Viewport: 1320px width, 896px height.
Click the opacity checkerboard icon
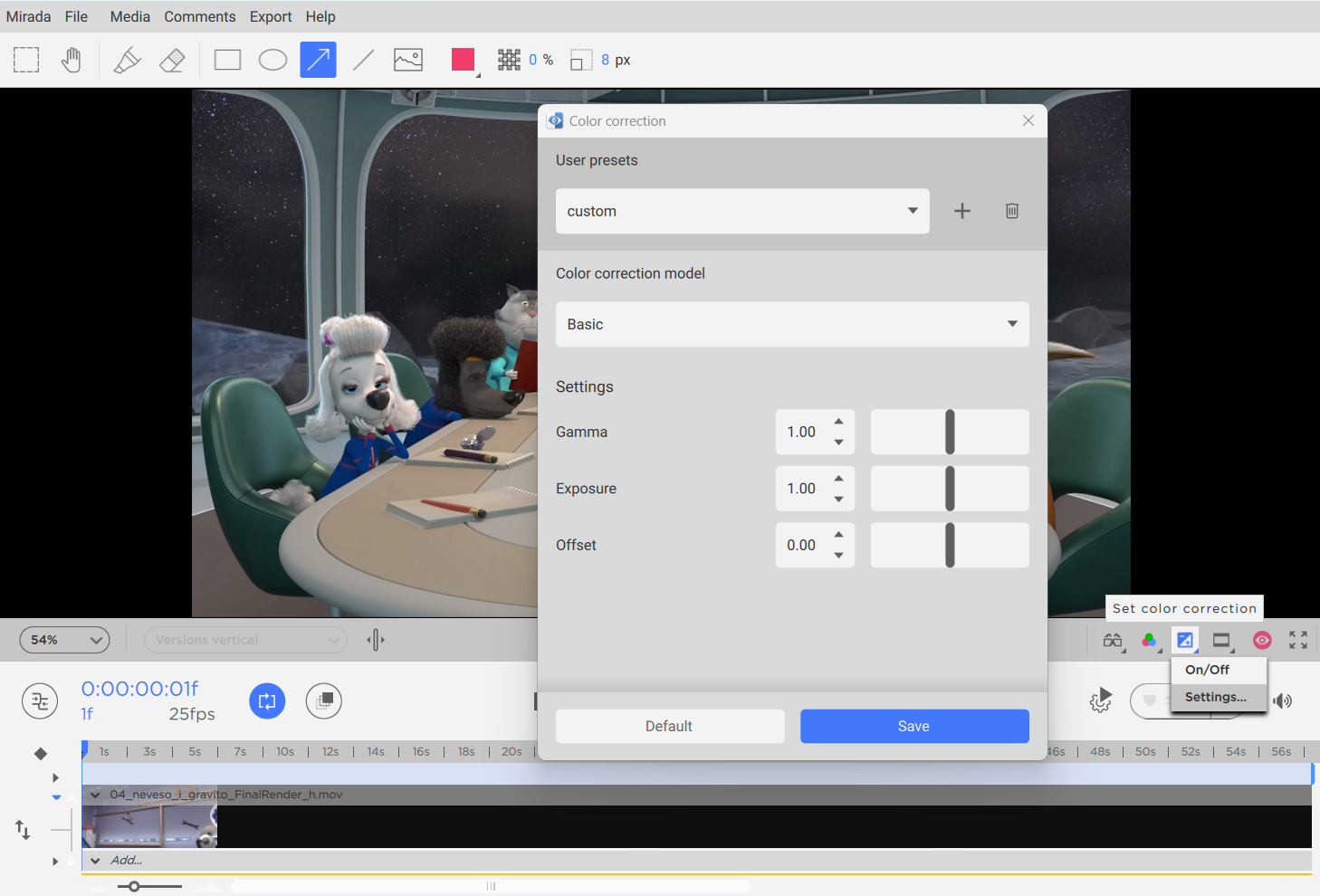(x=509, y=60)
